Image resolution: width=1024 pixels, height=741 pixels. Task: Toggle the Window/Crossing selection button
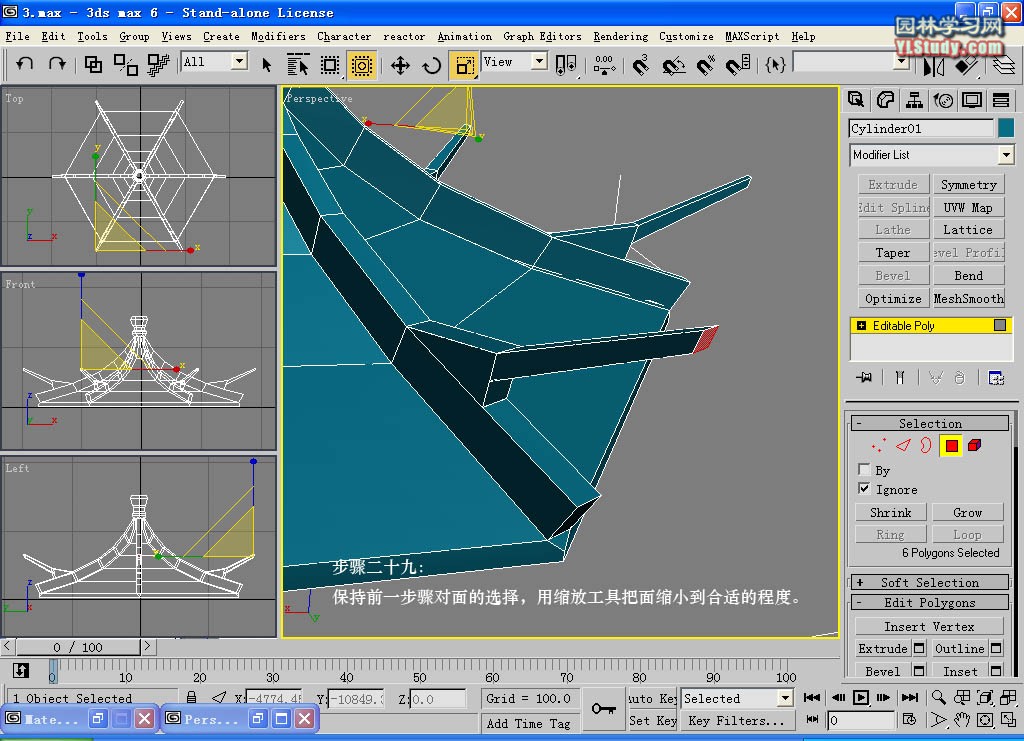(x=362, y=65)
